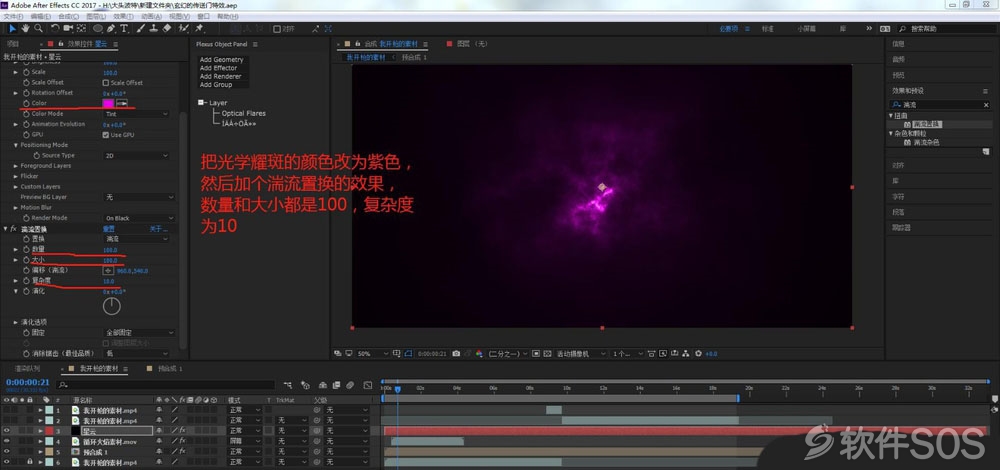Hide layer 4 循环火焰素材.mov eye
The height and width of the screenshot is (470, 1000).
pyautogui.click(x=8, y=441)
